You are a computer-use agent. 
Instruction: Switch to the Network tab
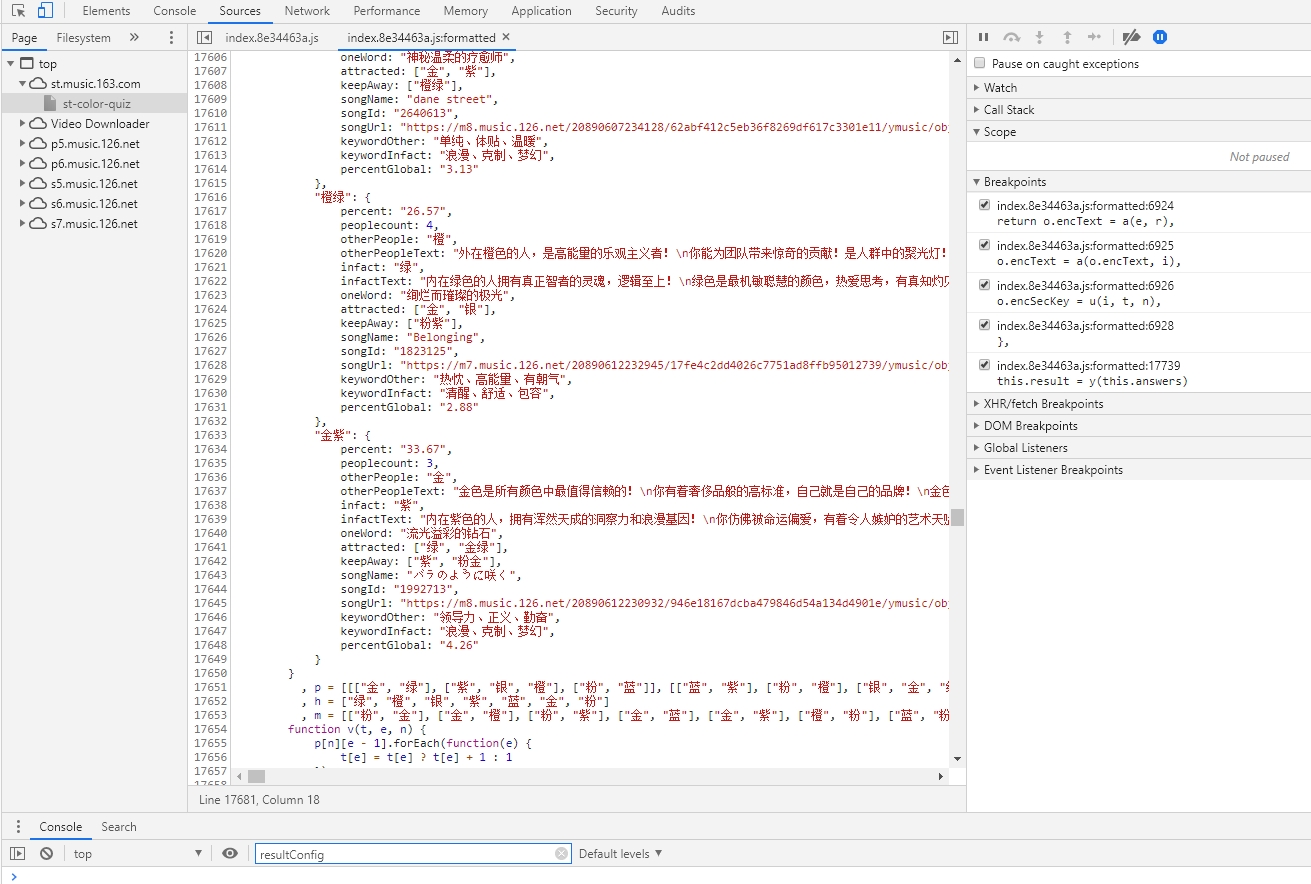click(307, 11)
